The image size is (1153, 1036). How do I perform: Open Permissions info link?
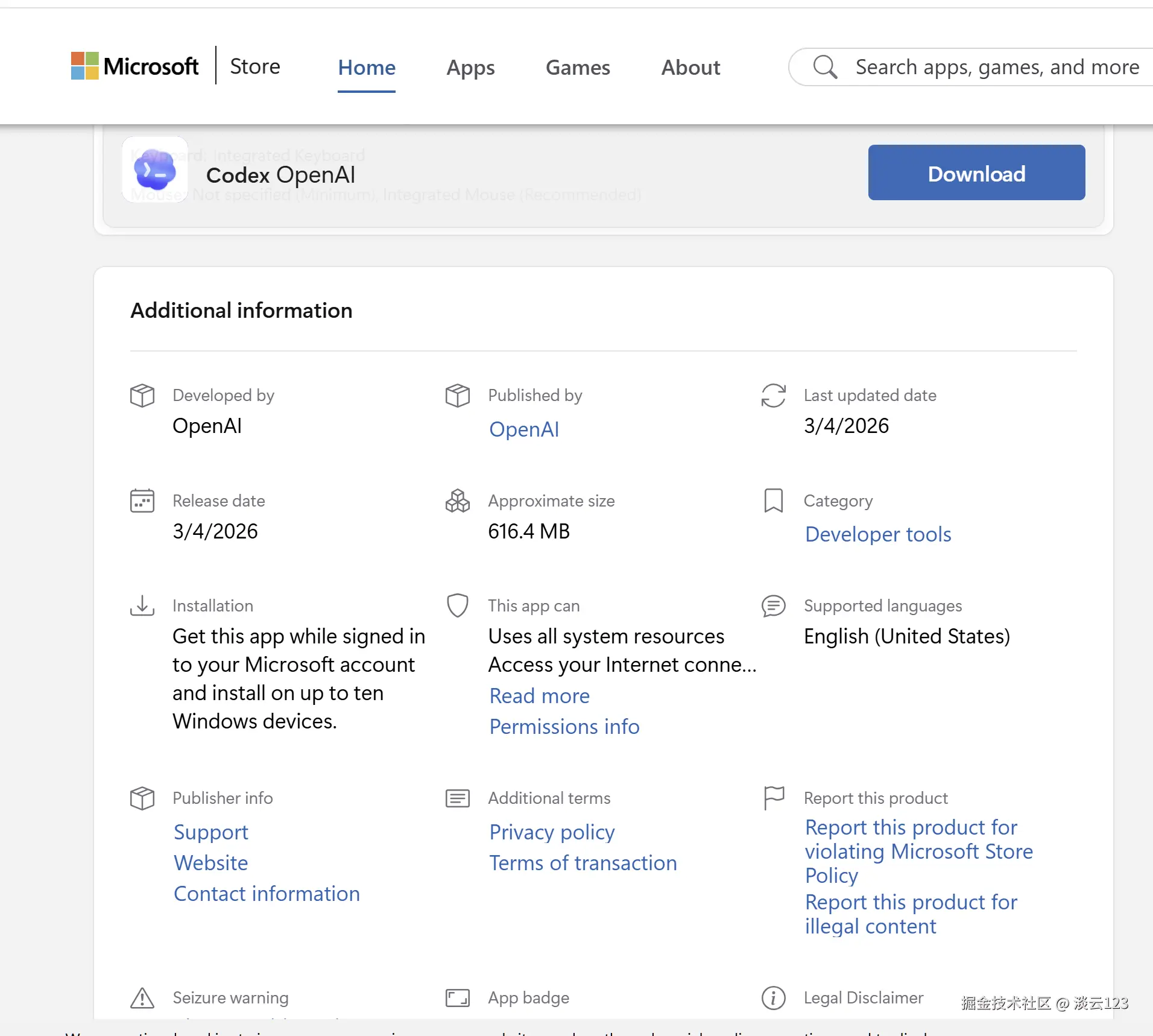point(564,727)
